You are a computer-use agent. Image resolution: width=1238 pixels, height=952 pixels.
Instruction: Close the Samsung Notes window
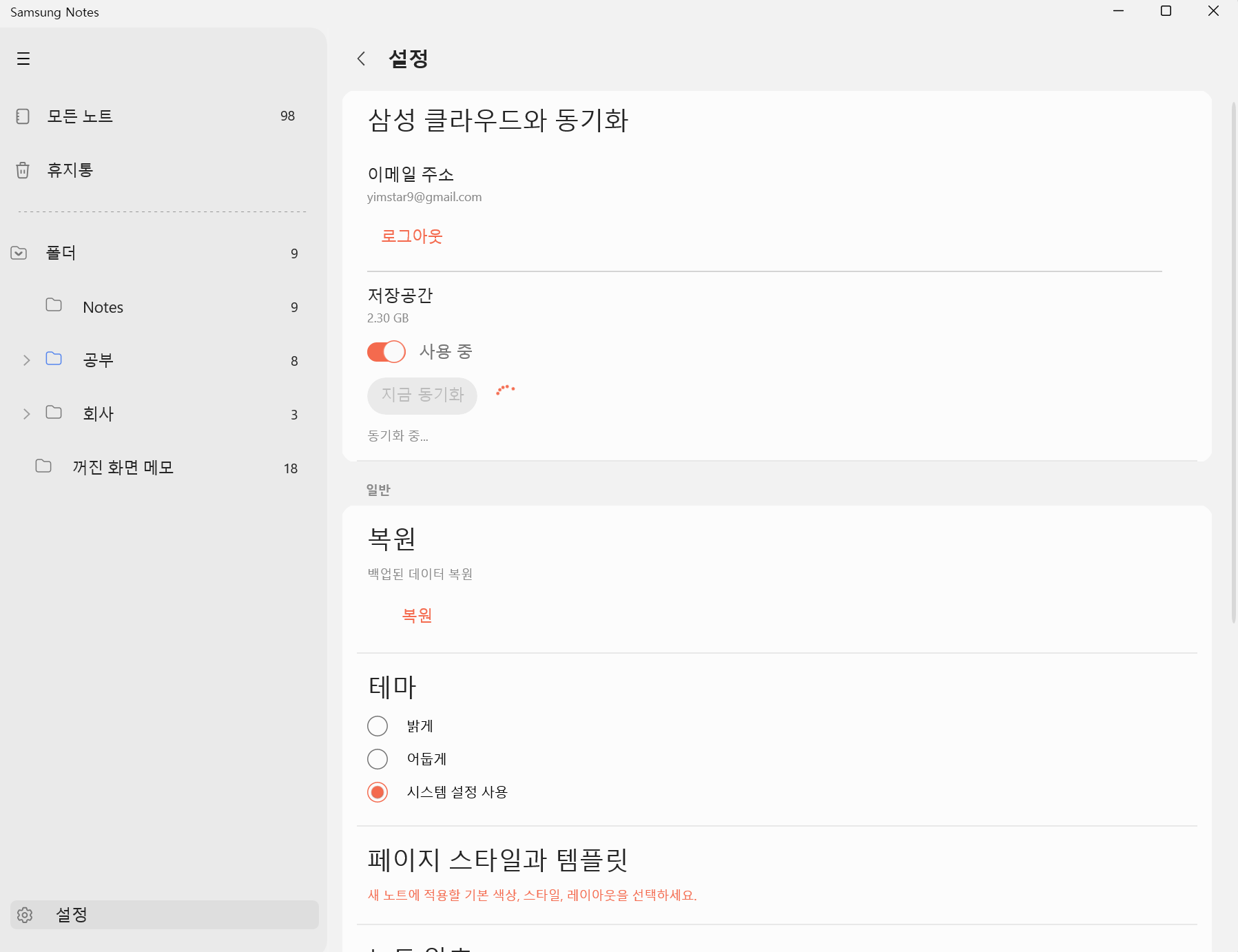point(1213,11)
